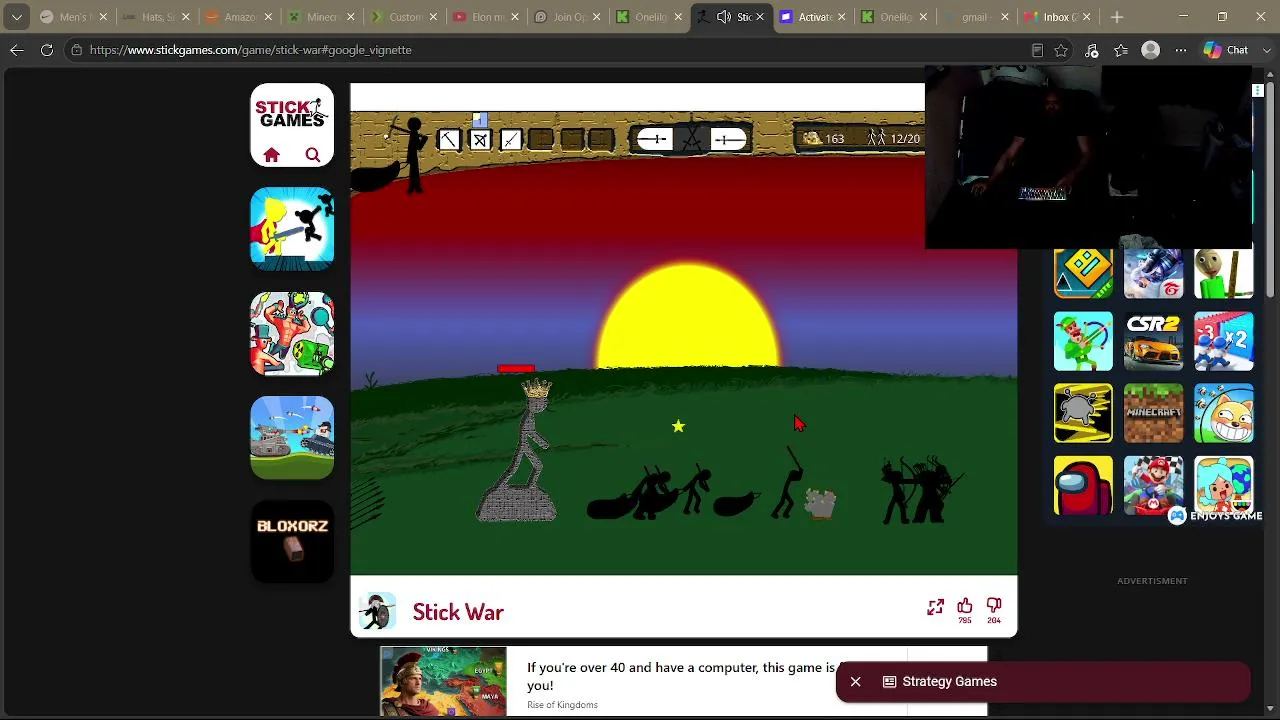Open the CSR2 racing ad icon
Image resolution: width=1280 pixels, height=720 pixels.
[x=1153, y=341]
